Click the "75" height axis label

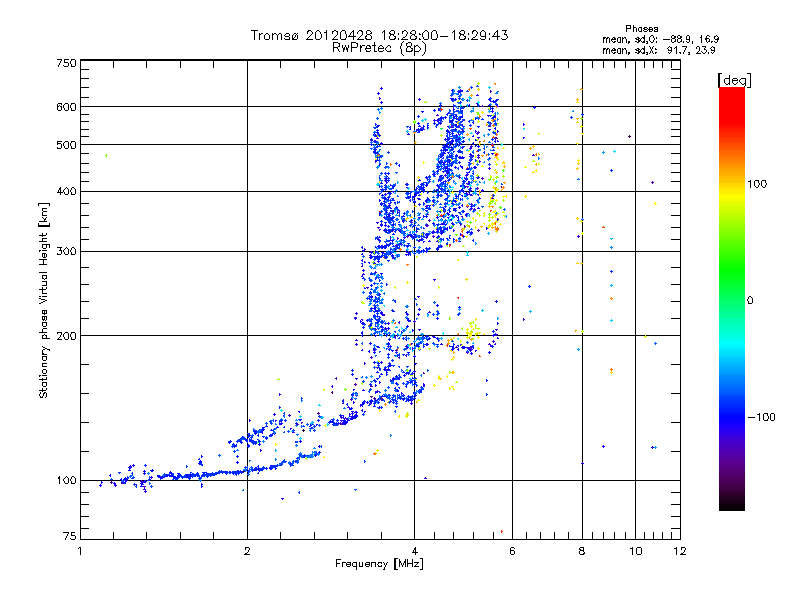coord(70,536)
